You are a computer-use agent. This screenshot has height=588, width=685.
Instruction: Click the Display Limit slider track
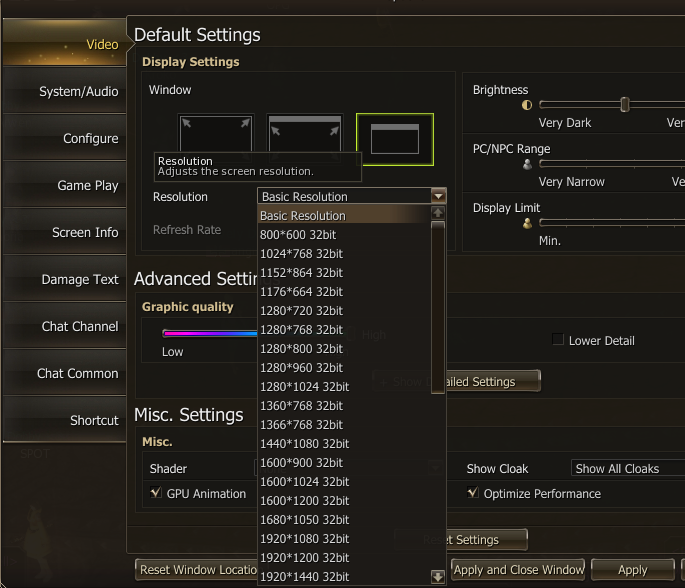point(612,223)
